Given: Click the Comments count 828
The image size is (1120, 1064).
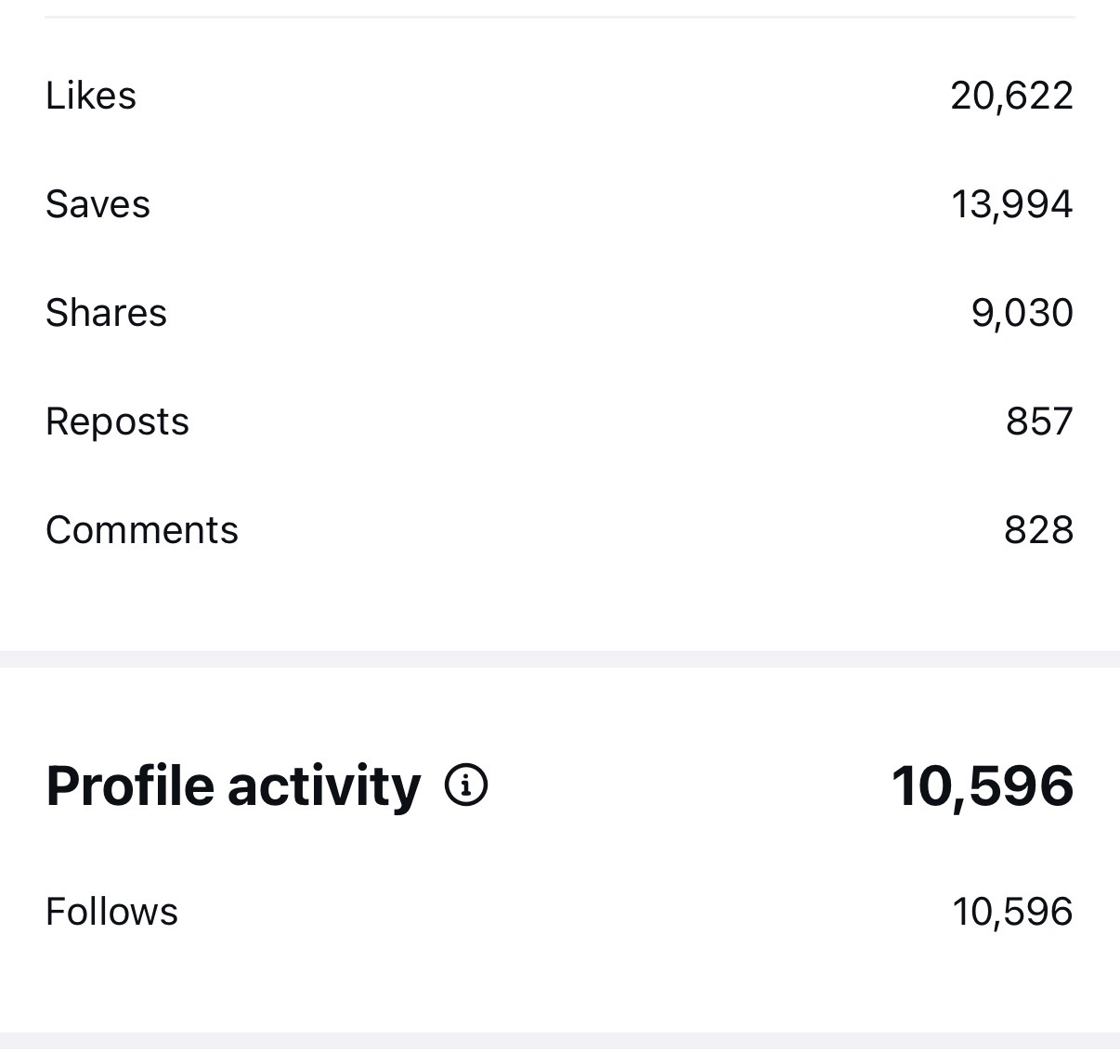Looking at the screenshot, I should coord(1038,529).
